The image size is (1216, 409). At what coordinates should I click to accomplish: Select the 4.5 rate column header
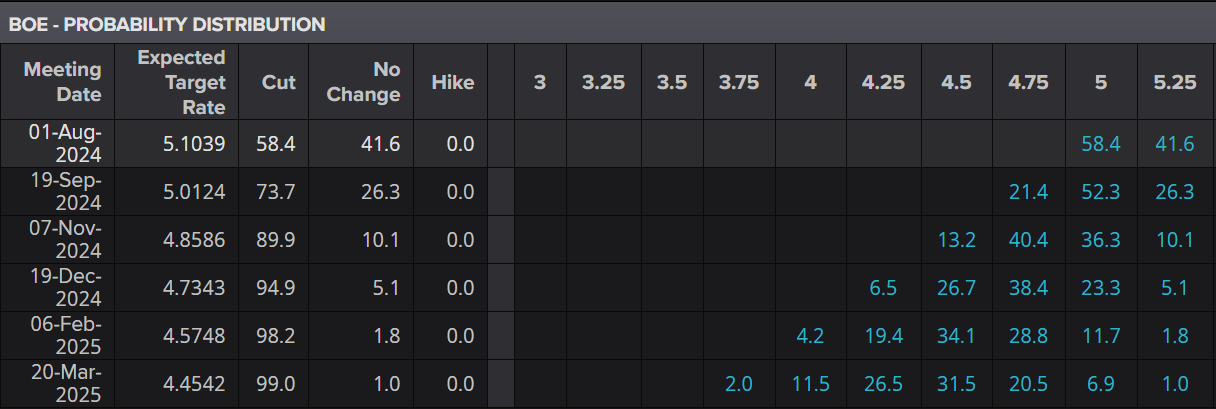point(956,82)
